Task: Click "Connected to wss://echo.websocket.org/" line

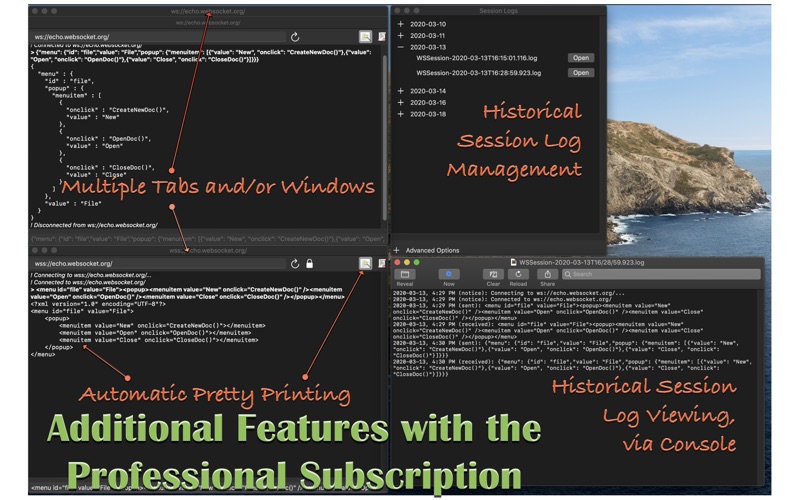Action: (x=88, y=282)
